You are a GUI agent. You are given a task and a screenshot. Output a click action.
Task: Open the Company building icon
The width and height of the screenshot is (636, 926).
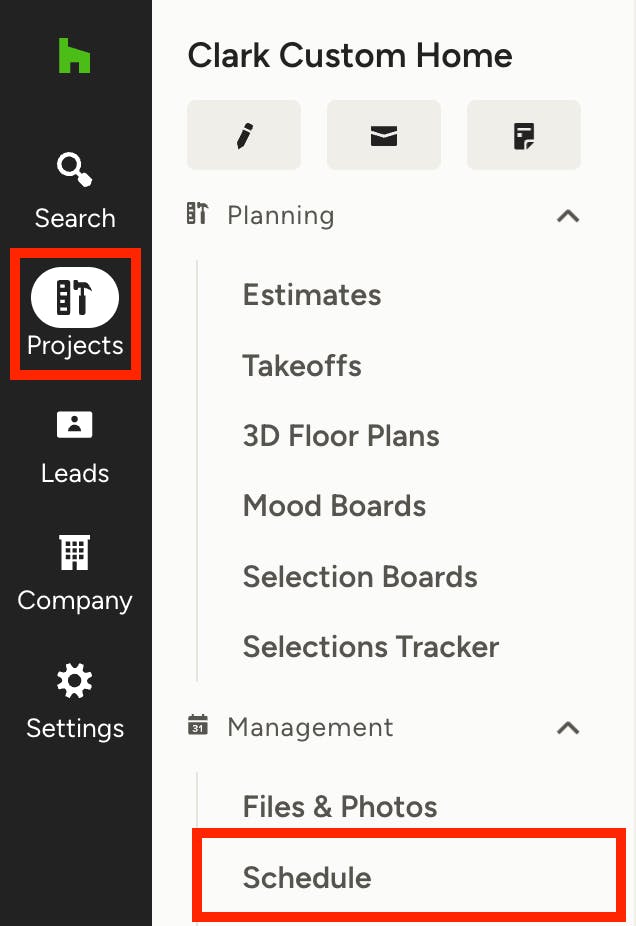click(x=75, y=552)
